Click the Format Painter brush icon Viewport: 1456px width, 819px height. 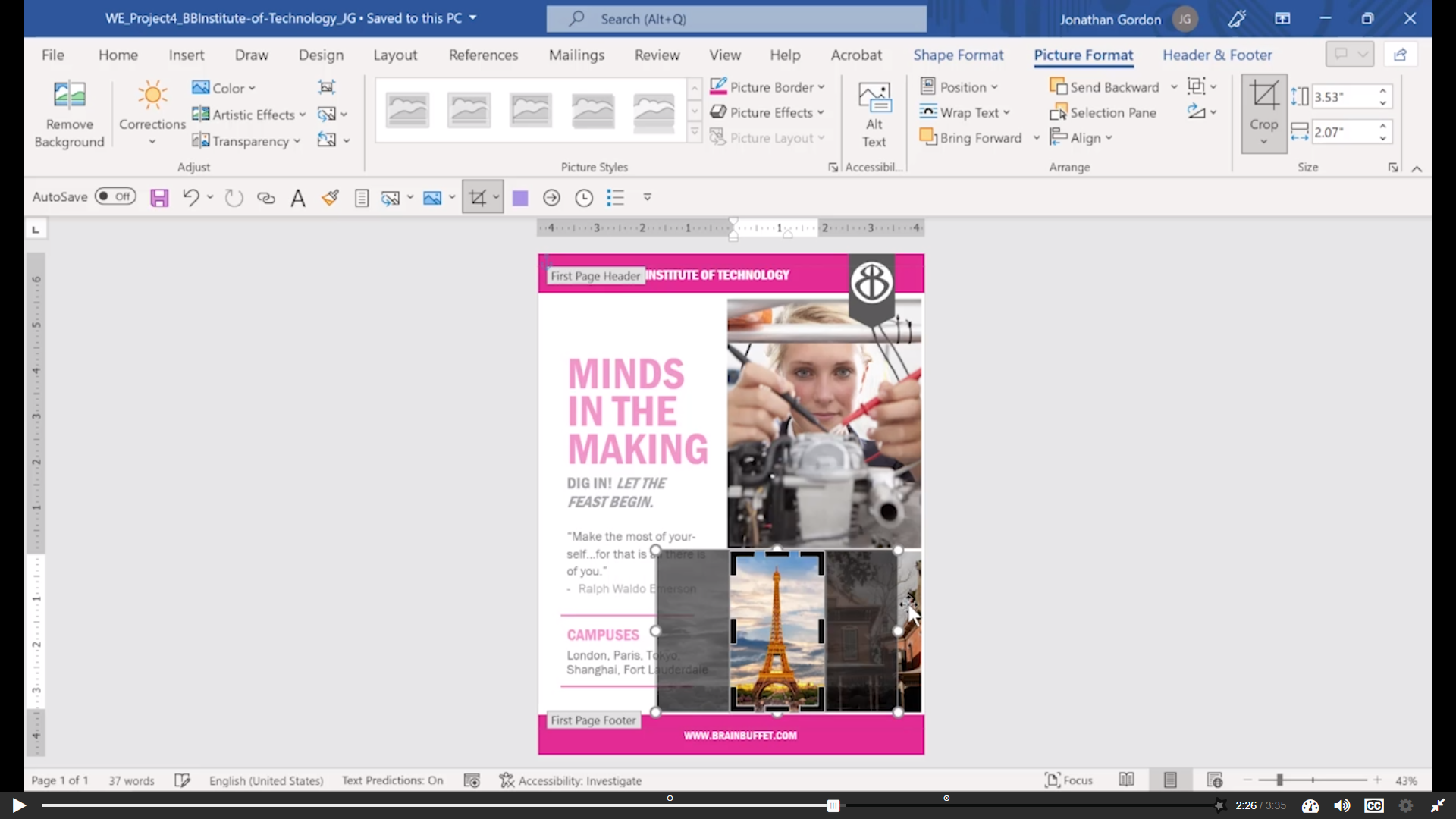[330, 198]
